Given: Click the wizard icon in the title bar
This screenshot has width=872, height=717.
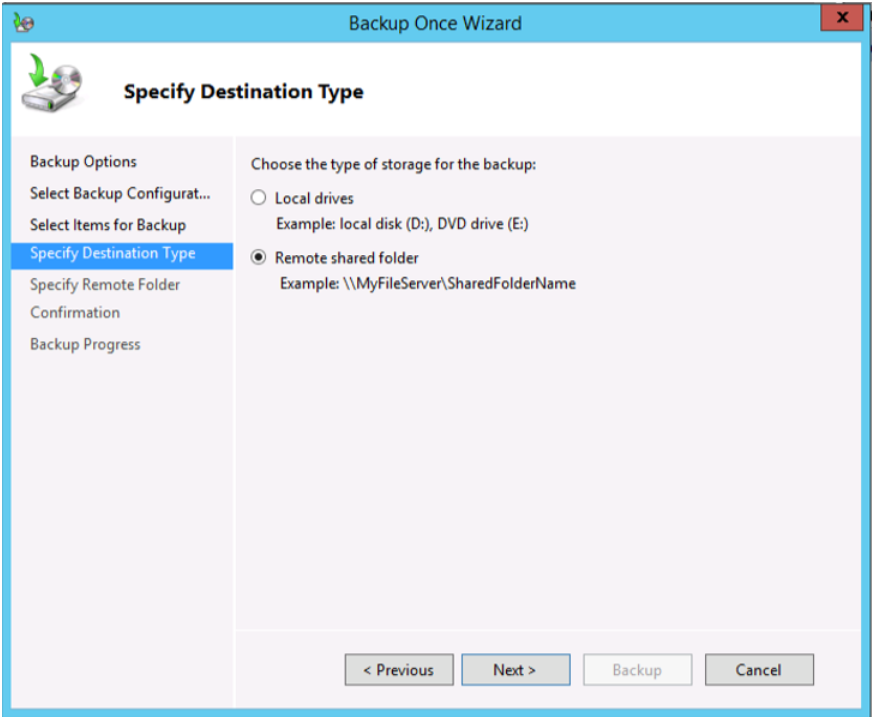Looking at the screenshot, I should pyautogui.click(x=25, y=23).
